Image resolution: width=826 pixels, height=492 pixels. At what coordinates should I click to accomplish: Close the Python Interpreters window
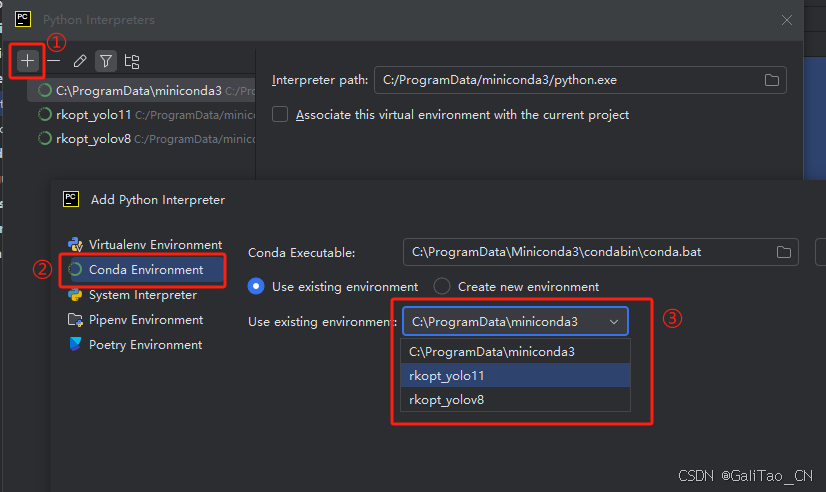[786, 20]
